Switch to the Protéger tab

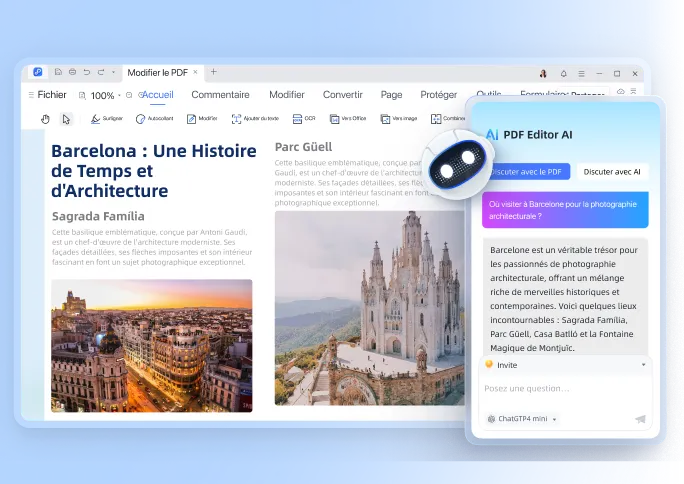tap(438, 95)
